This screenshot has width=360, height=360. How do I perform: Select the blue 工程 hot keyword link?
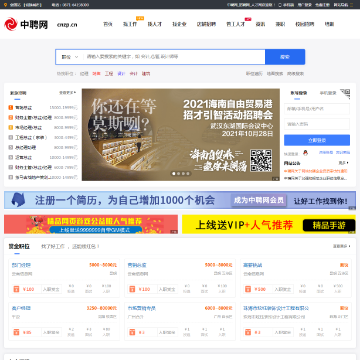[x=109, y=74]
